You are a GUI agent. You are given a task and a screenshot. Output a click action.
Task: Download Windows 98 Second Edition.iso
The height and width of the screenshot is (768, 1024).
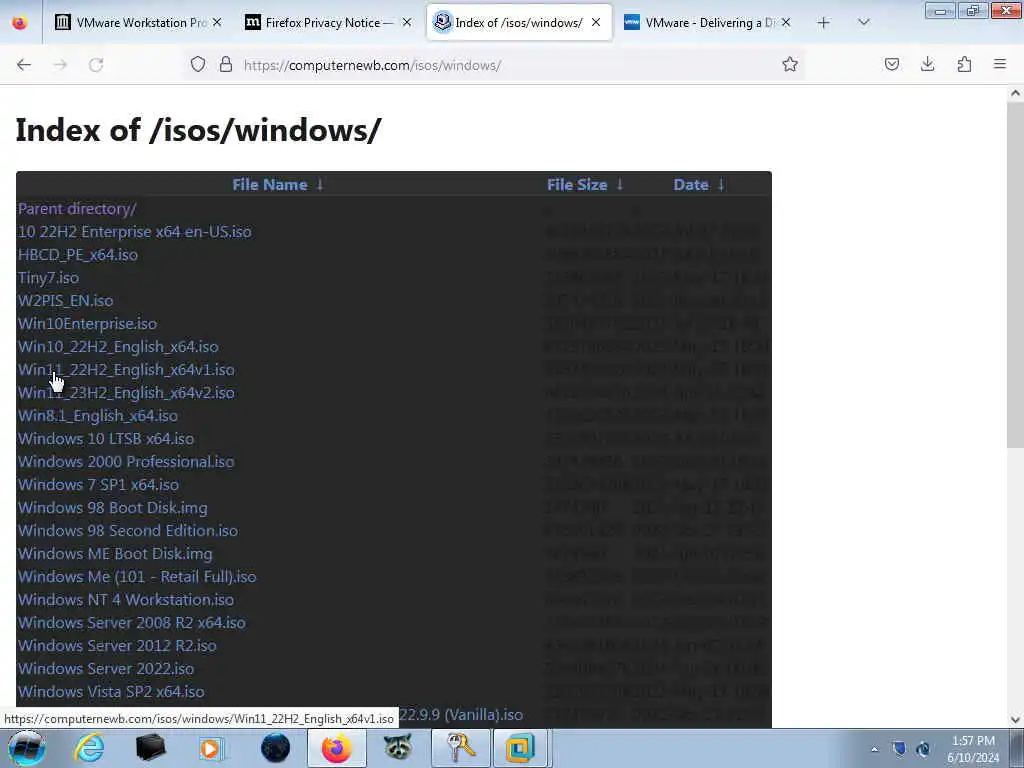[128, 530]
